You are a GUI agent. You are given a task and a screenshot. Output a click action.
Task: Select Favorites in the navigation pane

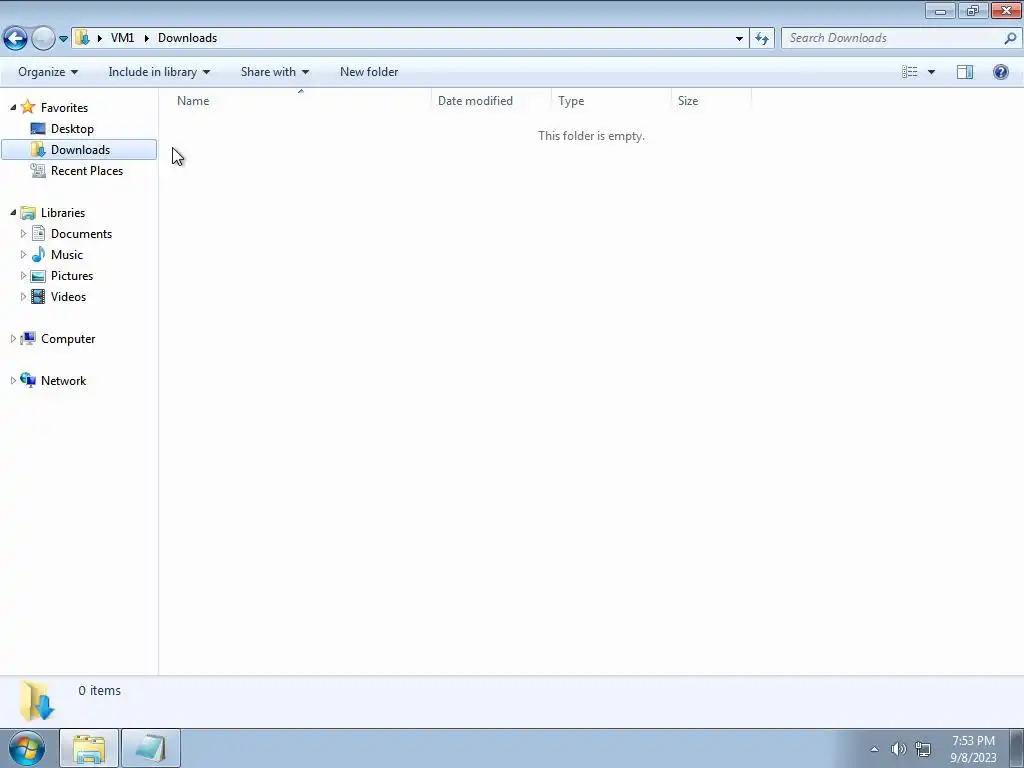coord(64,108)
